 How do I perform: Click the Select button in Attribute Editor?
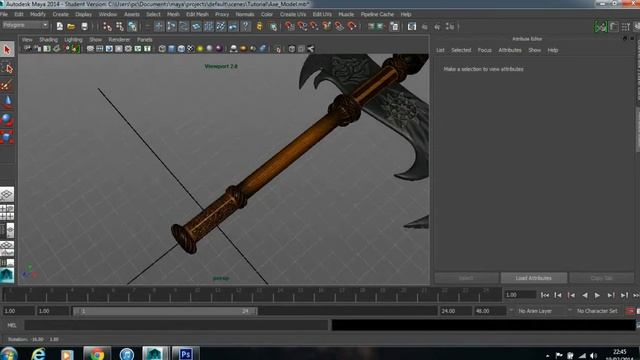(466, 278)
